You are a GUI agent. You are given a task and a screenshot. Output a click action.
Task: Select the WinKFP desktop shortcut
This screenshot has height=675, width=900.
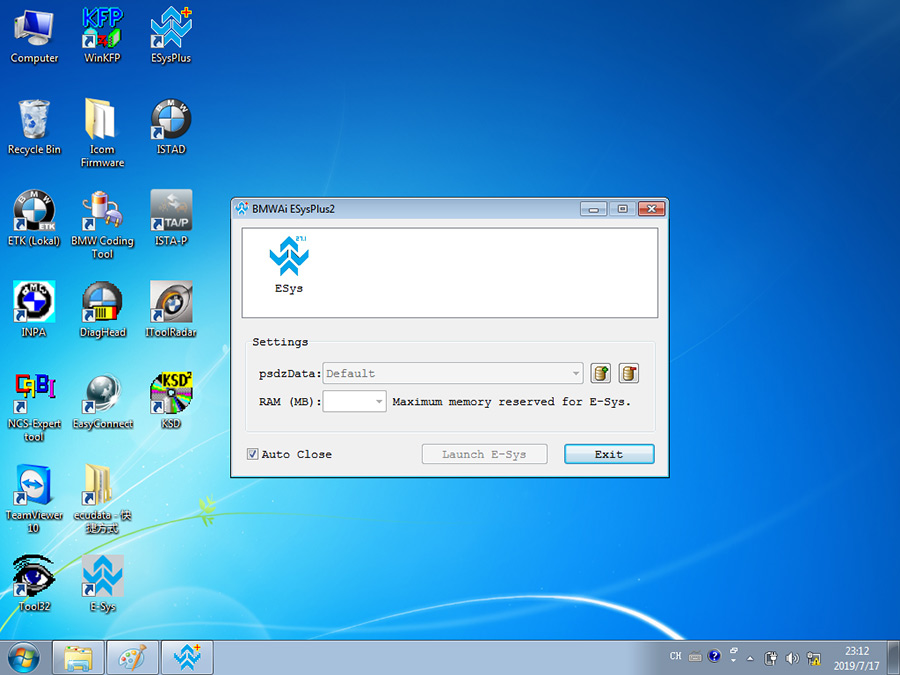pyautogui.click(x=102, y=36)
